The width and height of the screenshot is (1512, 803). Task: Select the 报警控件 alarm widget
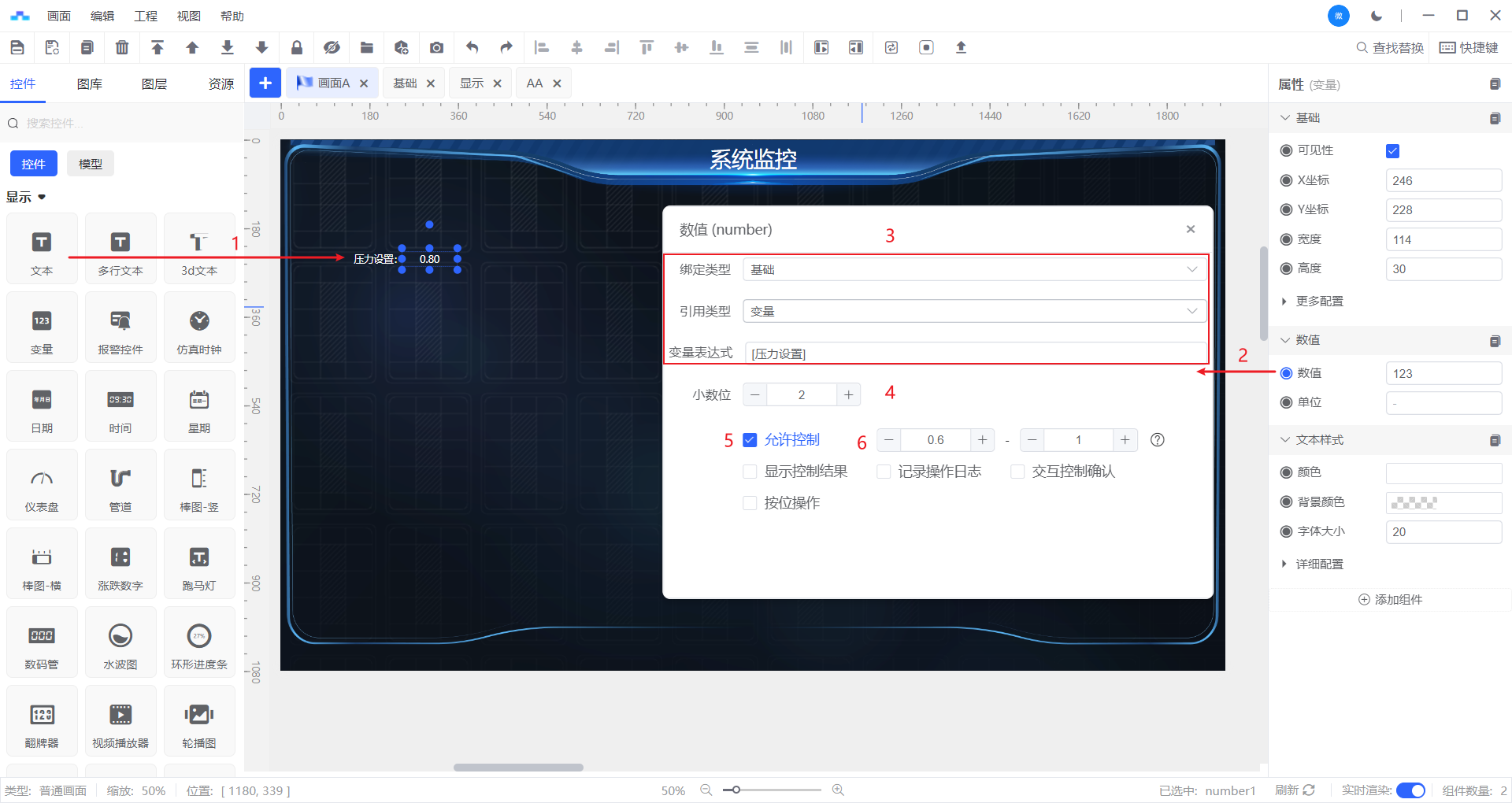point(120,327)
